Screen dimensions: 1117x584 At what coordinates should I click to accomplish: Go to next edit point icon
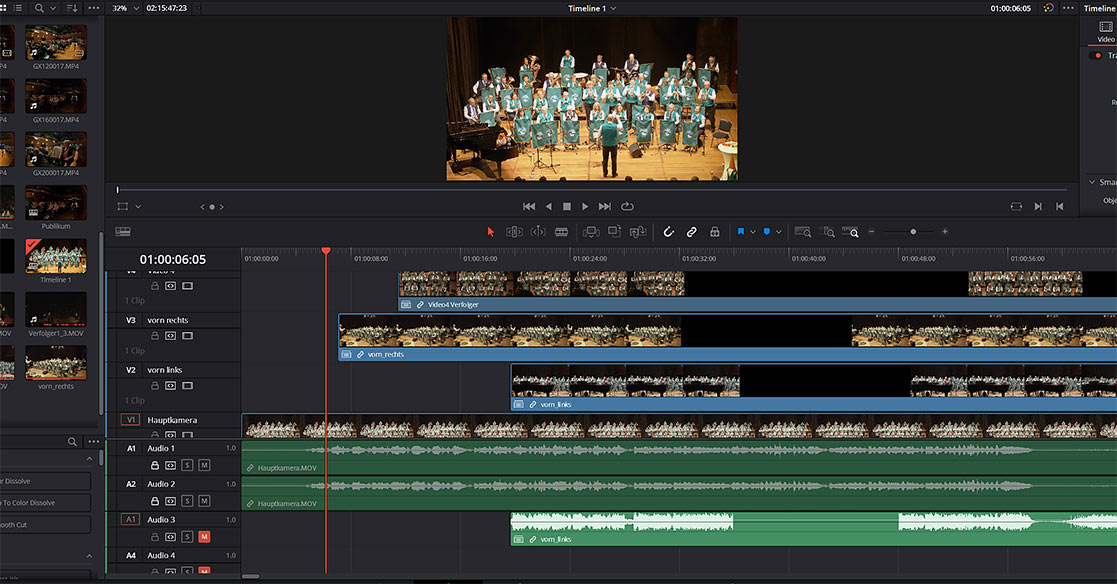[x=1038, y=207]
